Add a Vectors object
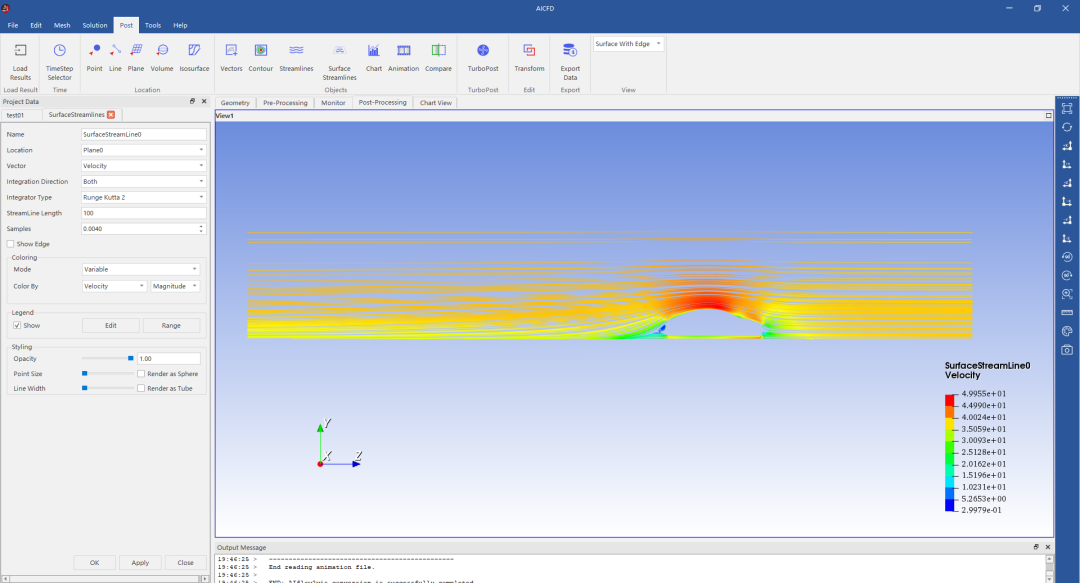Image resolution: width=1080 pixels, height=583 pixels. [x=231, y=58]
